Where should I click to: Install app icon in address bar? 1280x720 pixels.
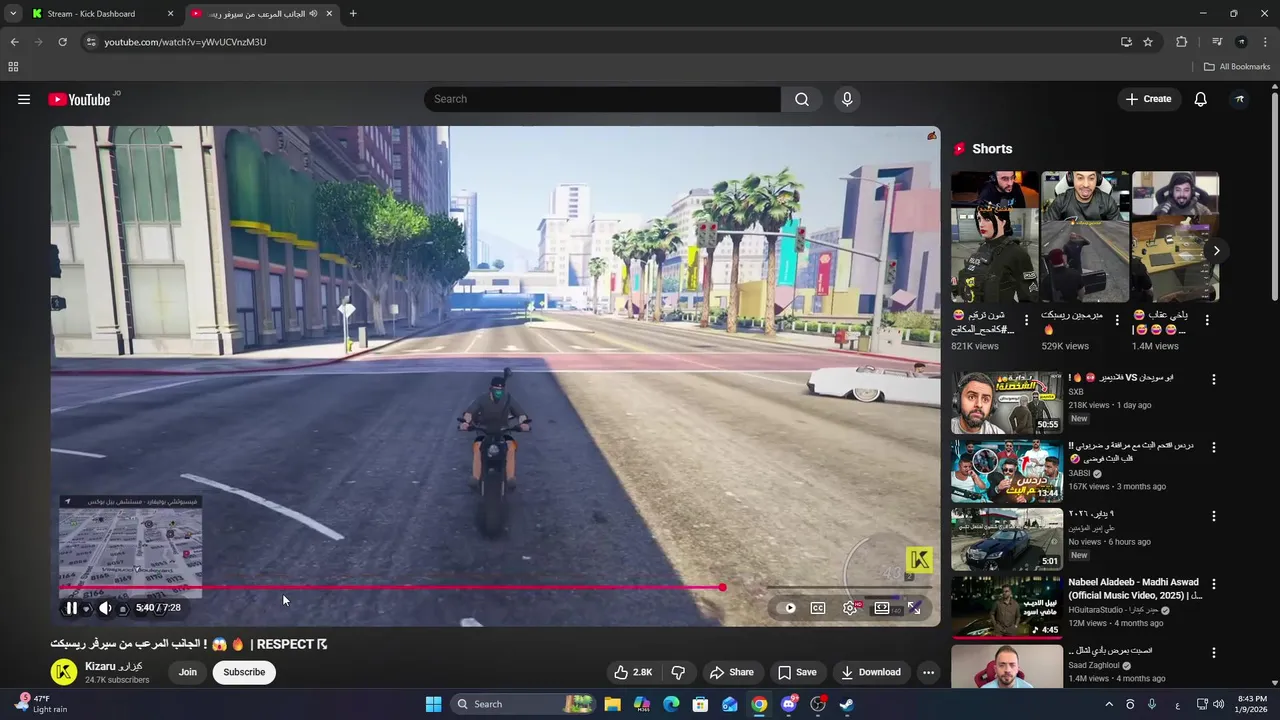(1126, 42)
